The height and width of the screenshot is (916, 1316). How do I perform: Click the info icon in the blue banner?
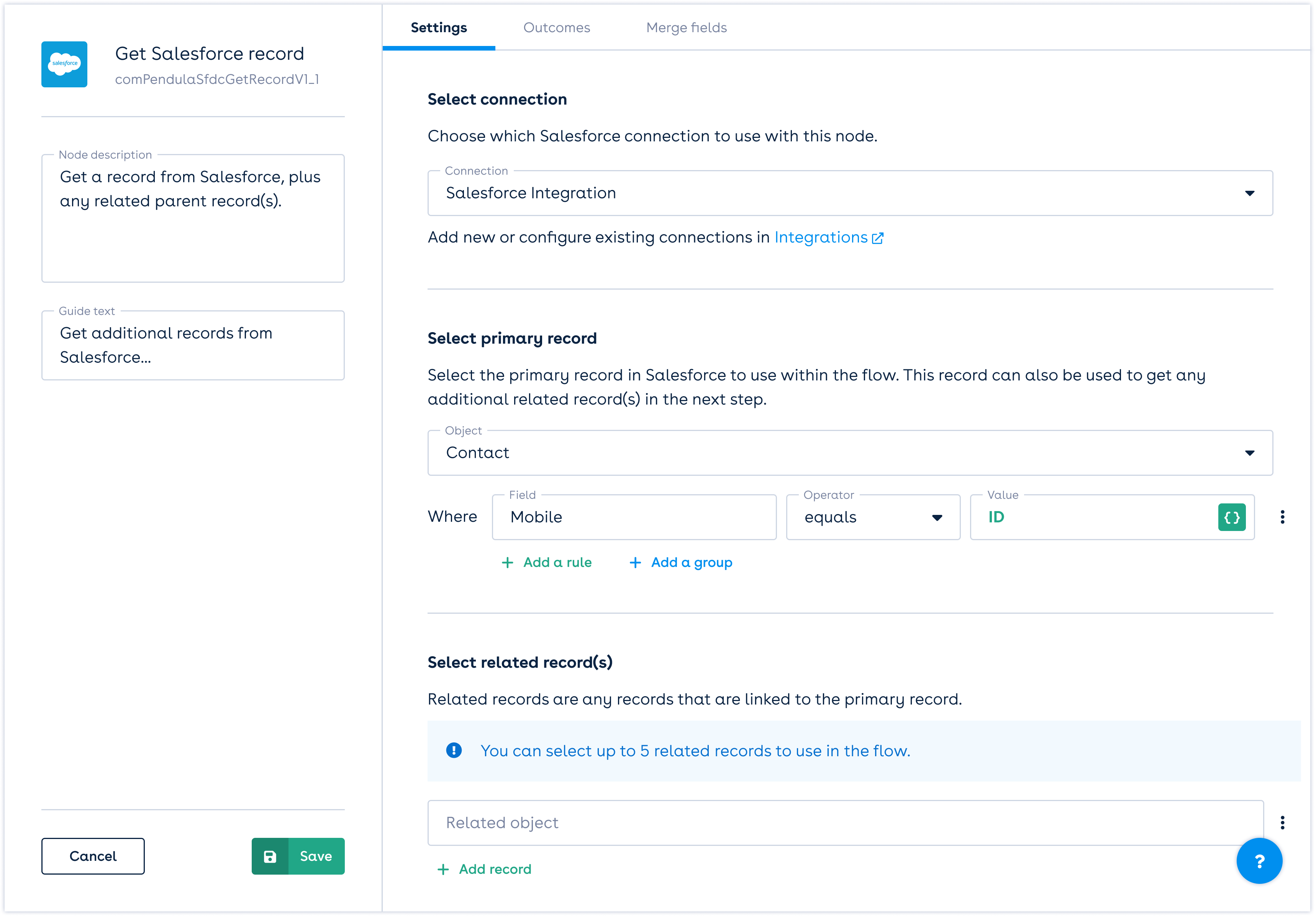click(453, 750)
